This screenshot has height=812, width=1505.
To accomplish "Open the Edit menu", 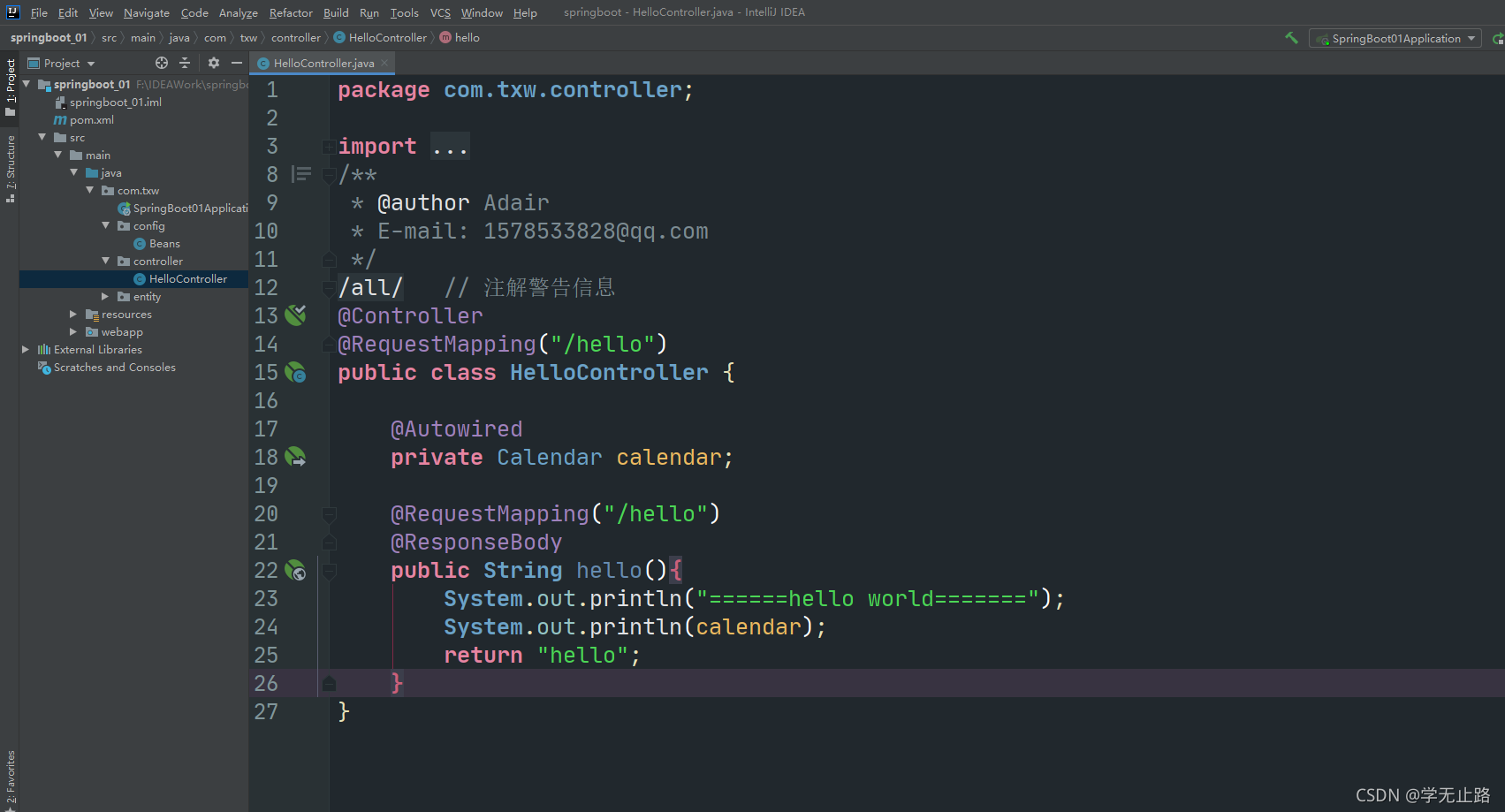I will (68, 12).
